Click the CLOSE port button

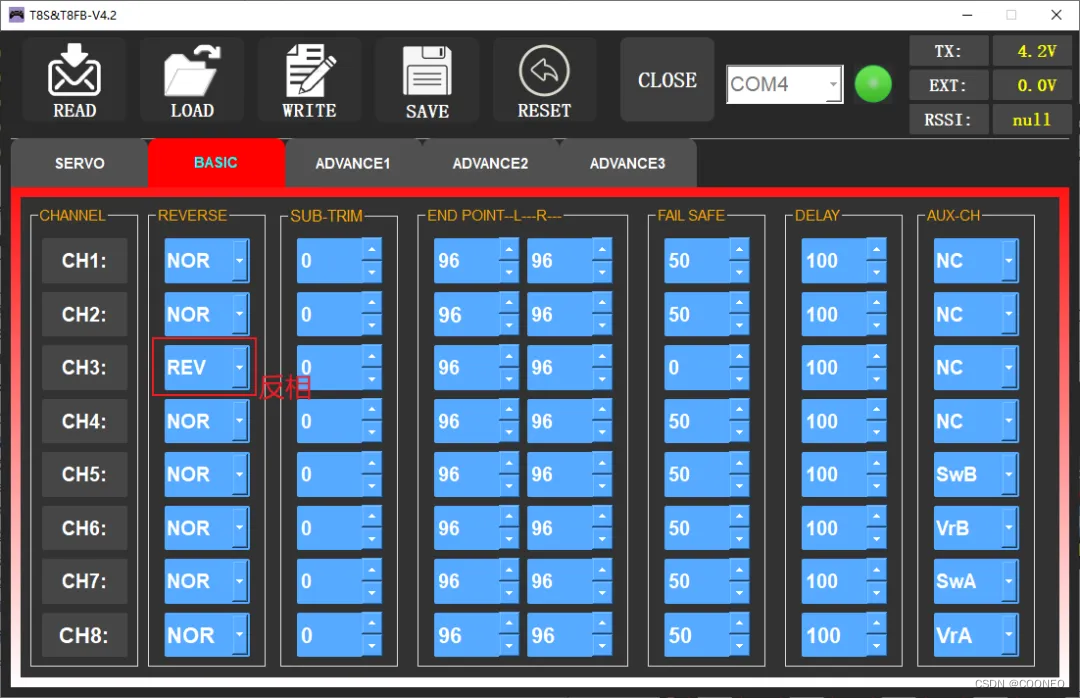pyautogui.click(x=667, y=80)
